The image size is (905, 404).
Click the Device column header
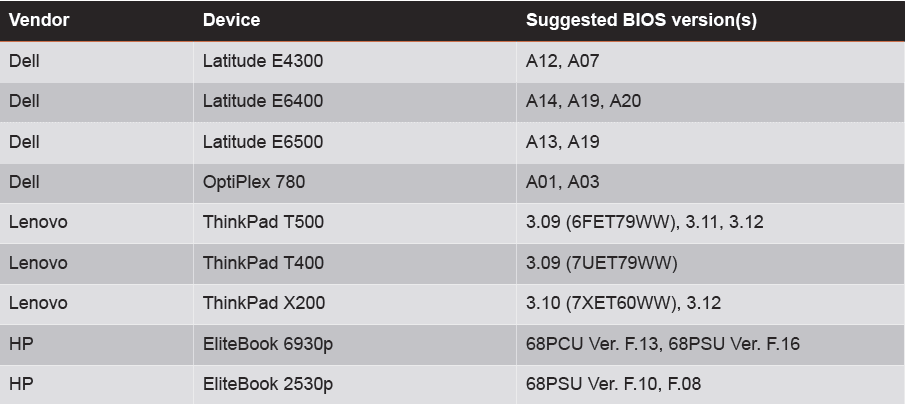[x=231, y=20]
